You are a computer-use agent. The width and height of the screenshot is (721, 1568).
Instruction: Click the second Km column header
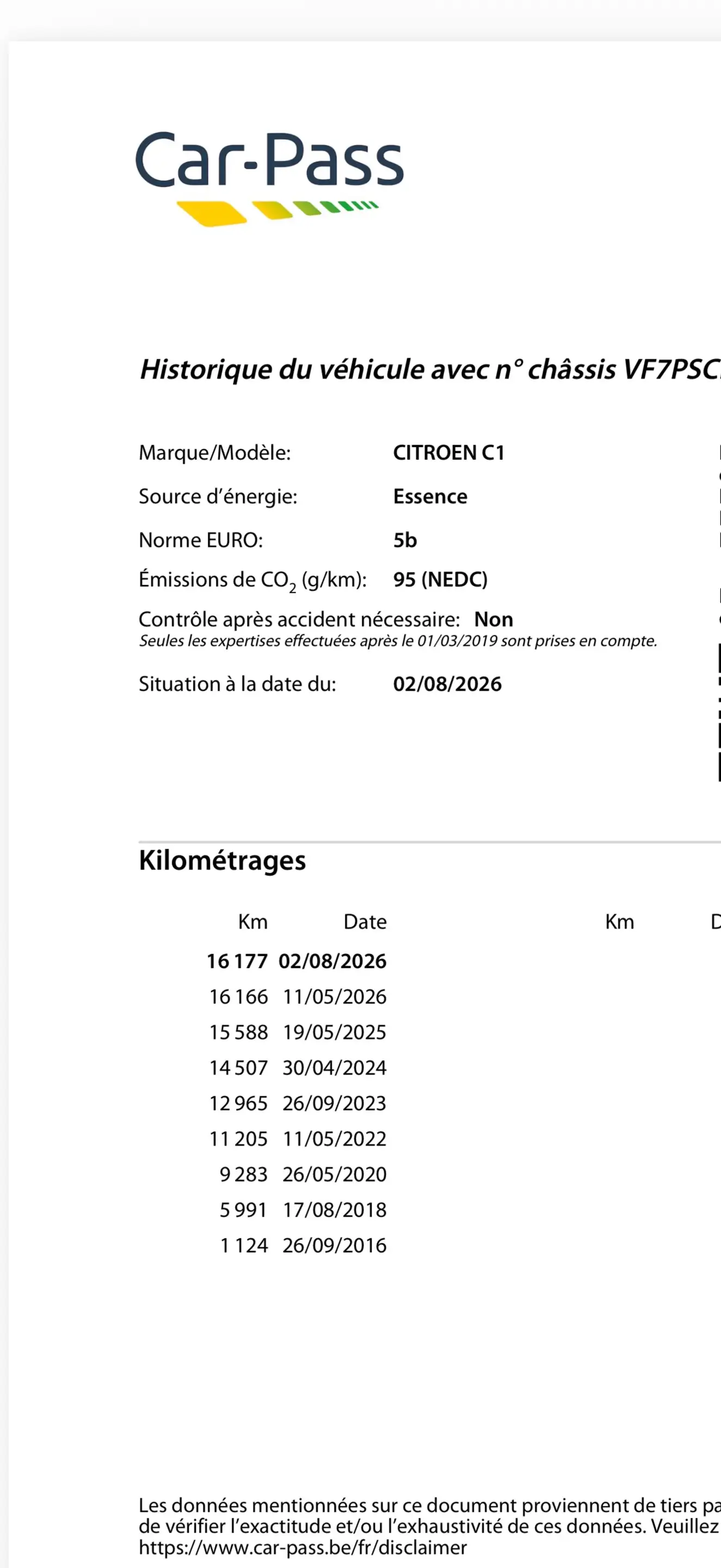619,922
